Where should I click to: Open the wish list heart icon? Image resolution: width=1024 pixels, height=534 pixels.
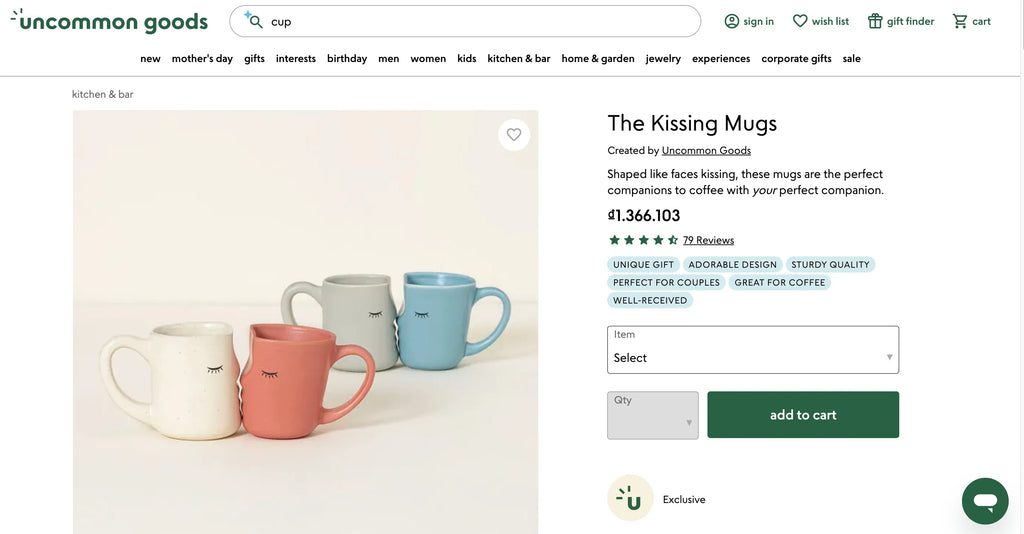pyautogui.click(x=800, y=21)
